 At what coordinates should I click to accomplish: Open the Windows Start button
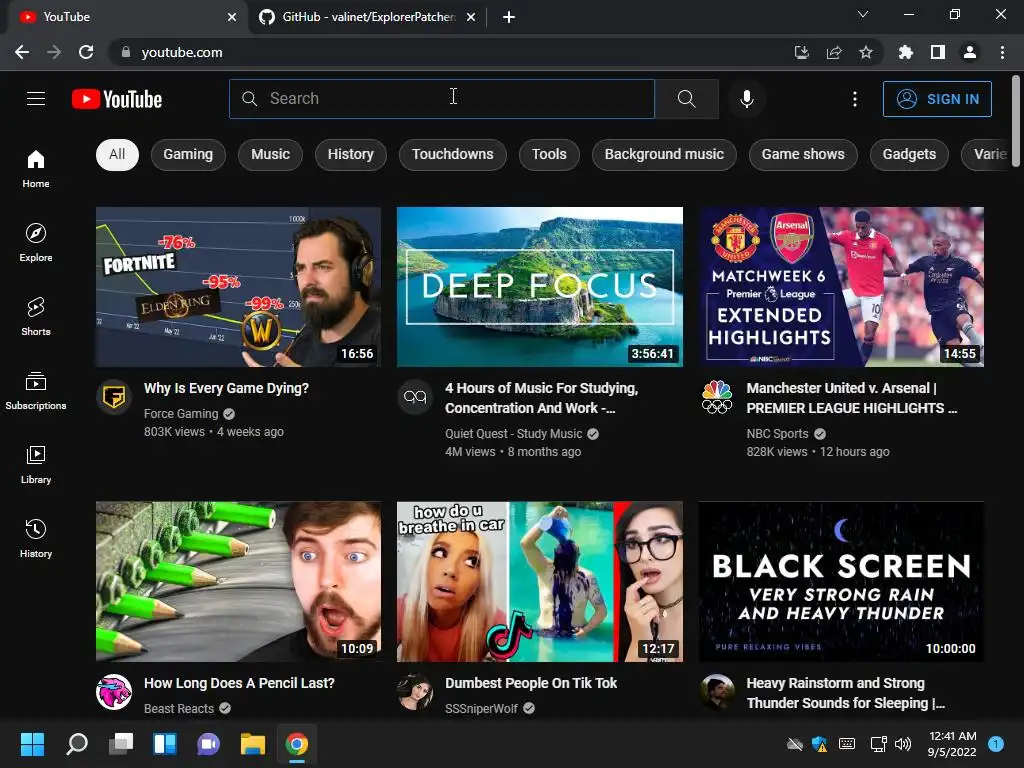pos(32,744)
